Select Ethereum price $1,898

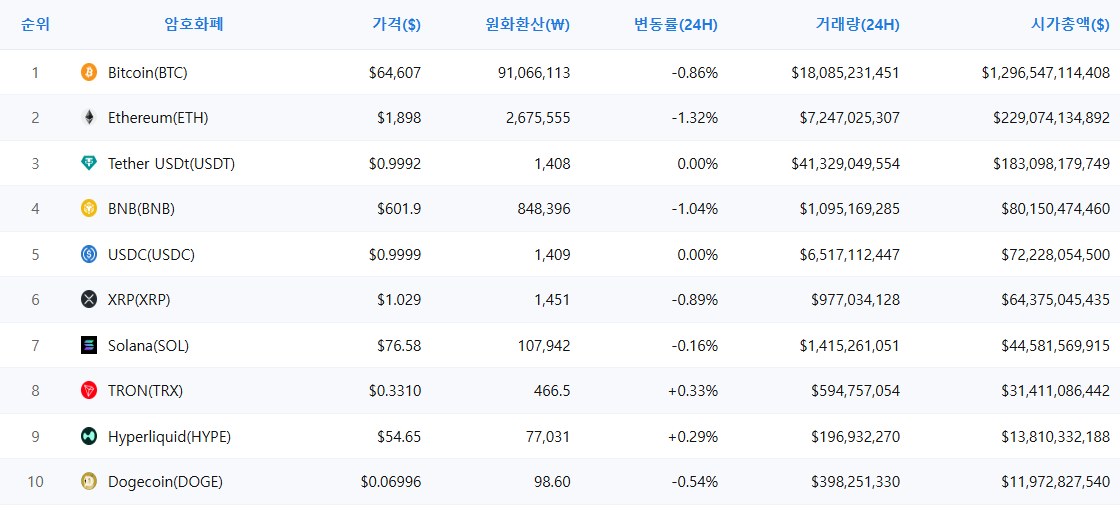399,118
